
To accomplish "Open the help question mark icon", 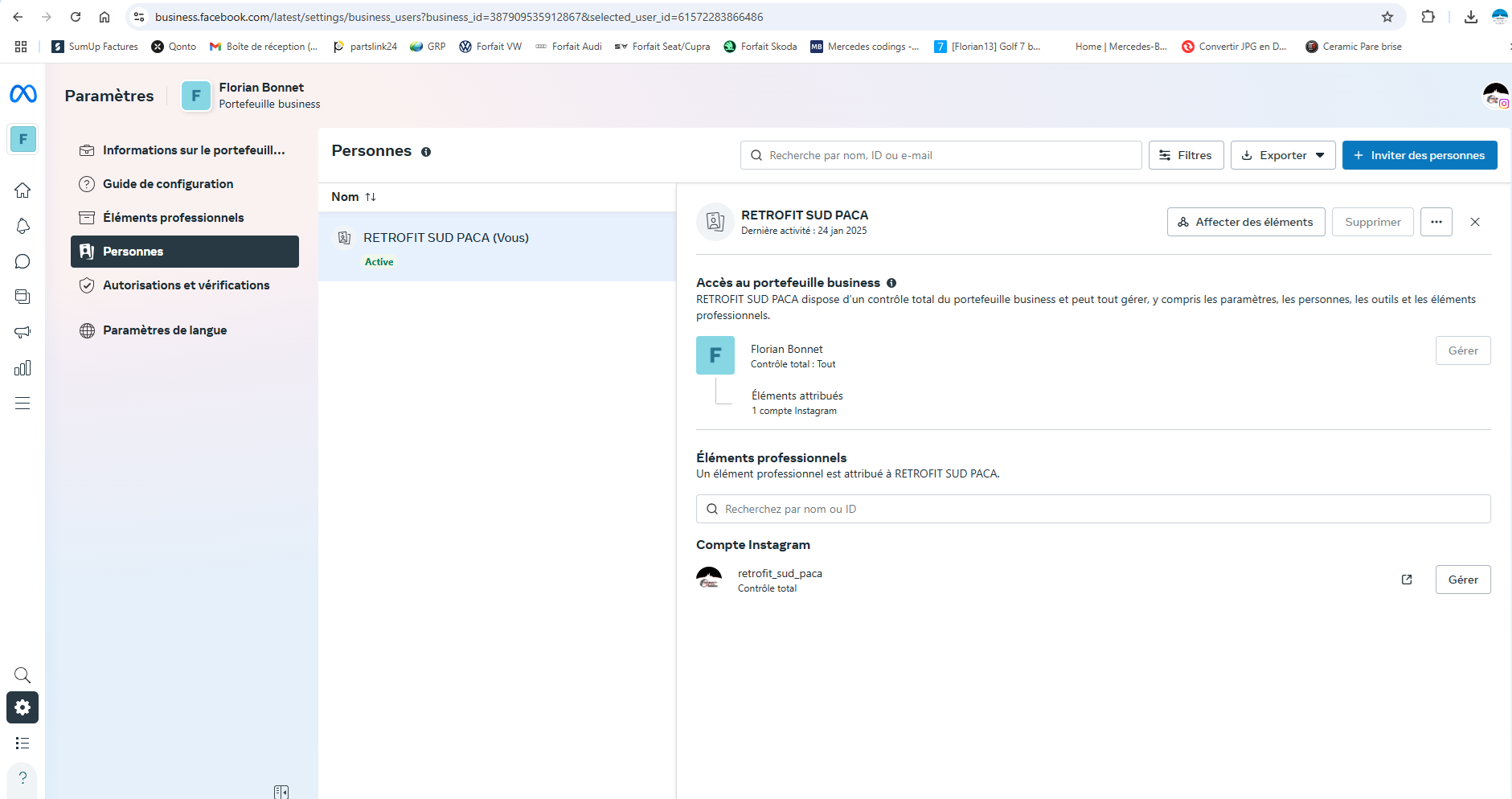I will pyautogui.click(x=23, y=778).
